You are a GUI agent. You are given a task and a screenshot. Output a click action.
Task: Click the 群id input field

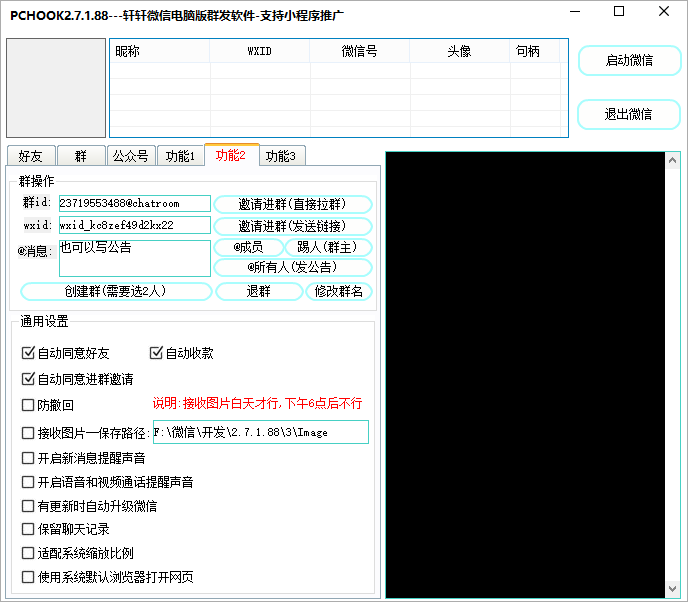point(135,204)
